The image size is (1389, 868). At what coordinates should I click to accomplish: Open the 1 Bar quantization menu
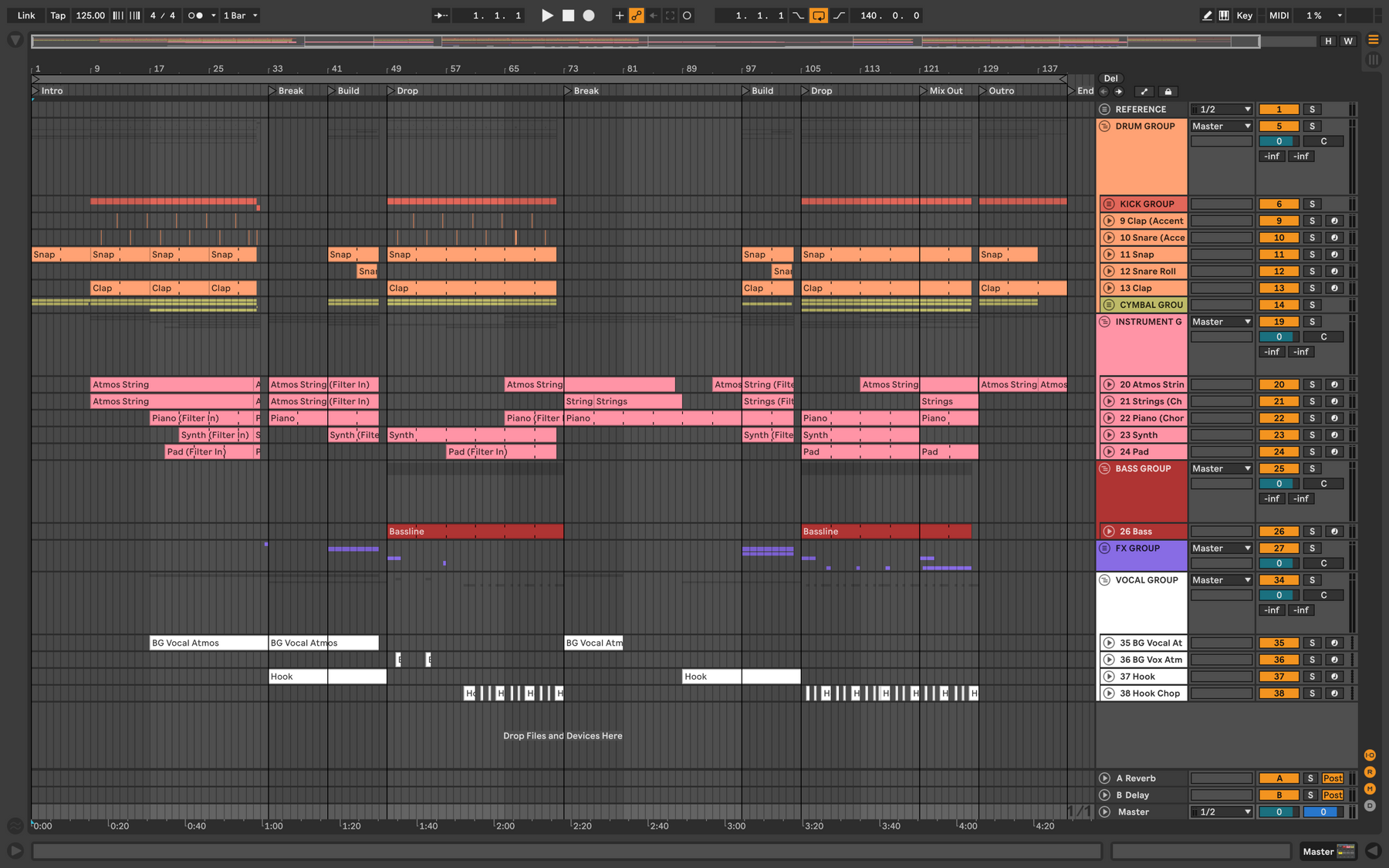pyautogui.click(x=240, y=15)
